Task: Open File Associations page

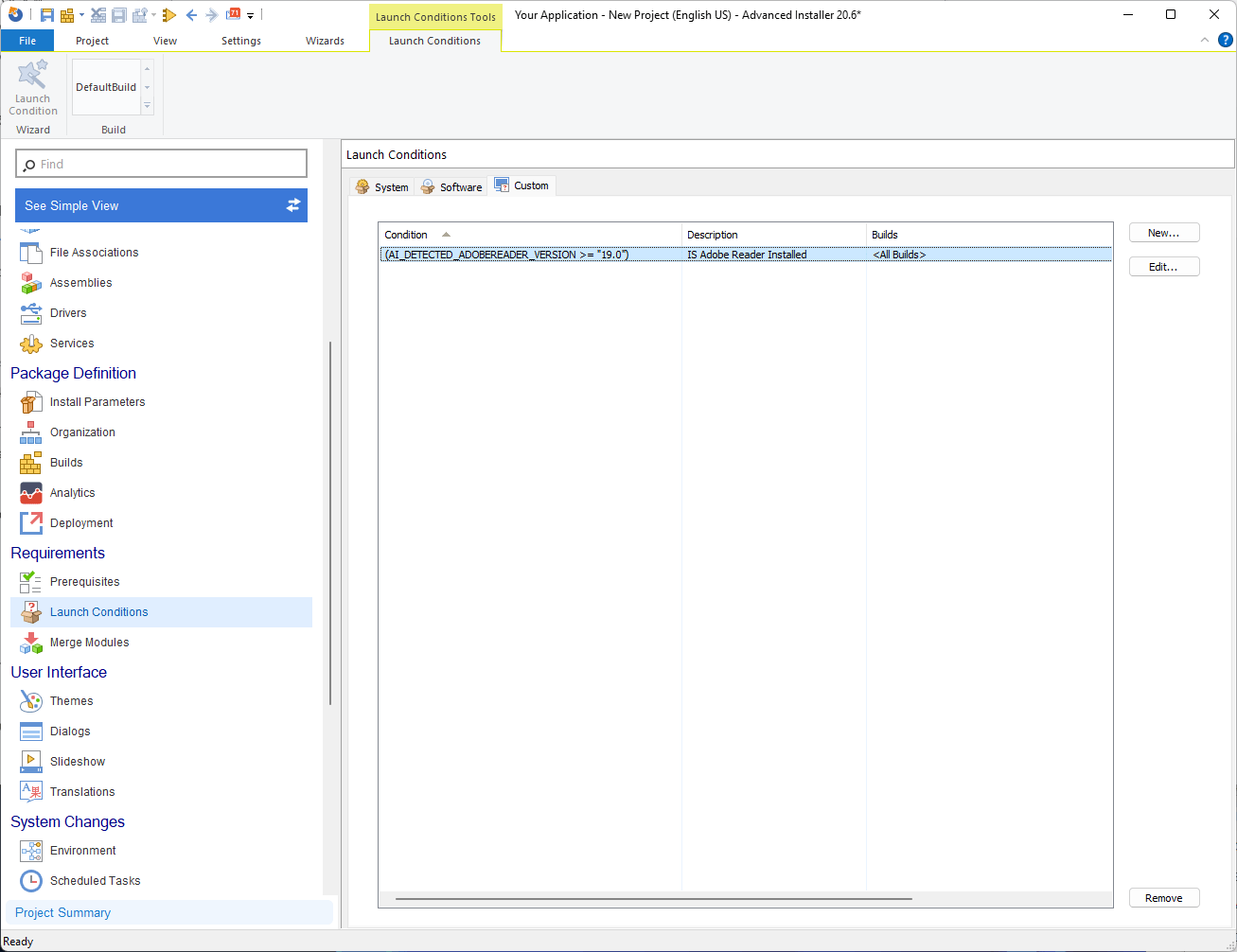Action: click(x=94, y=253)
